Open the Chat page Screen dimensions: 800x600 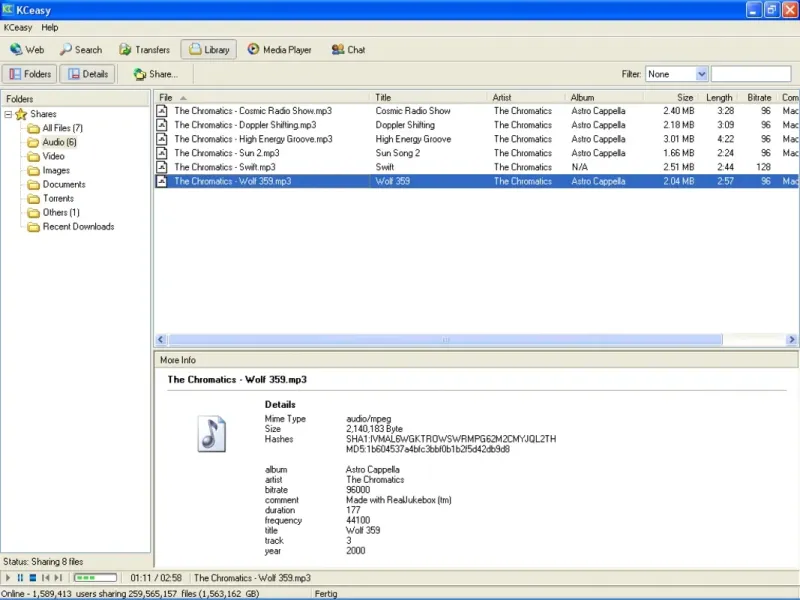tap(348, 50)
